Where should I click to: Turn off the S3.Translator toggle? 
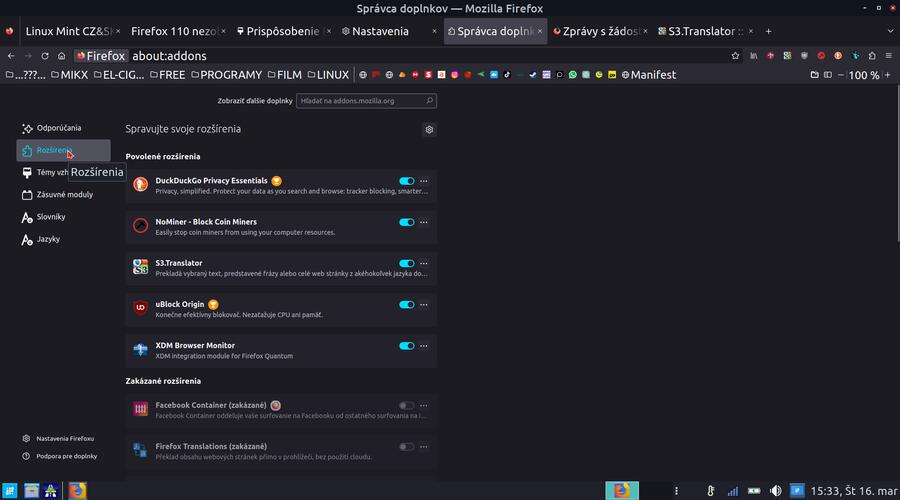[x=406, y=263]
